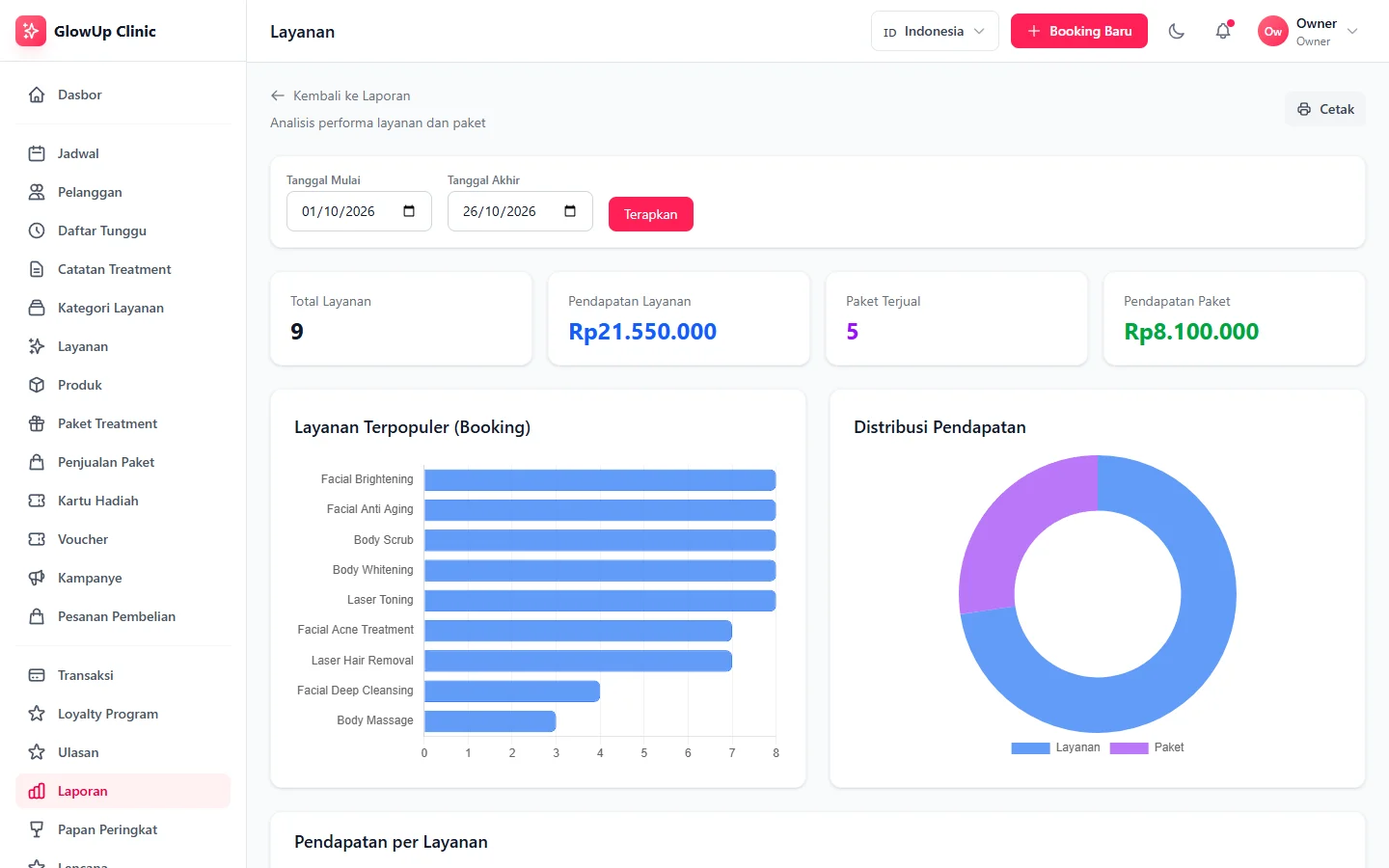Click the Loyalty Program star icon
This screenshot has width=1389, height=868.
(37, 714)
